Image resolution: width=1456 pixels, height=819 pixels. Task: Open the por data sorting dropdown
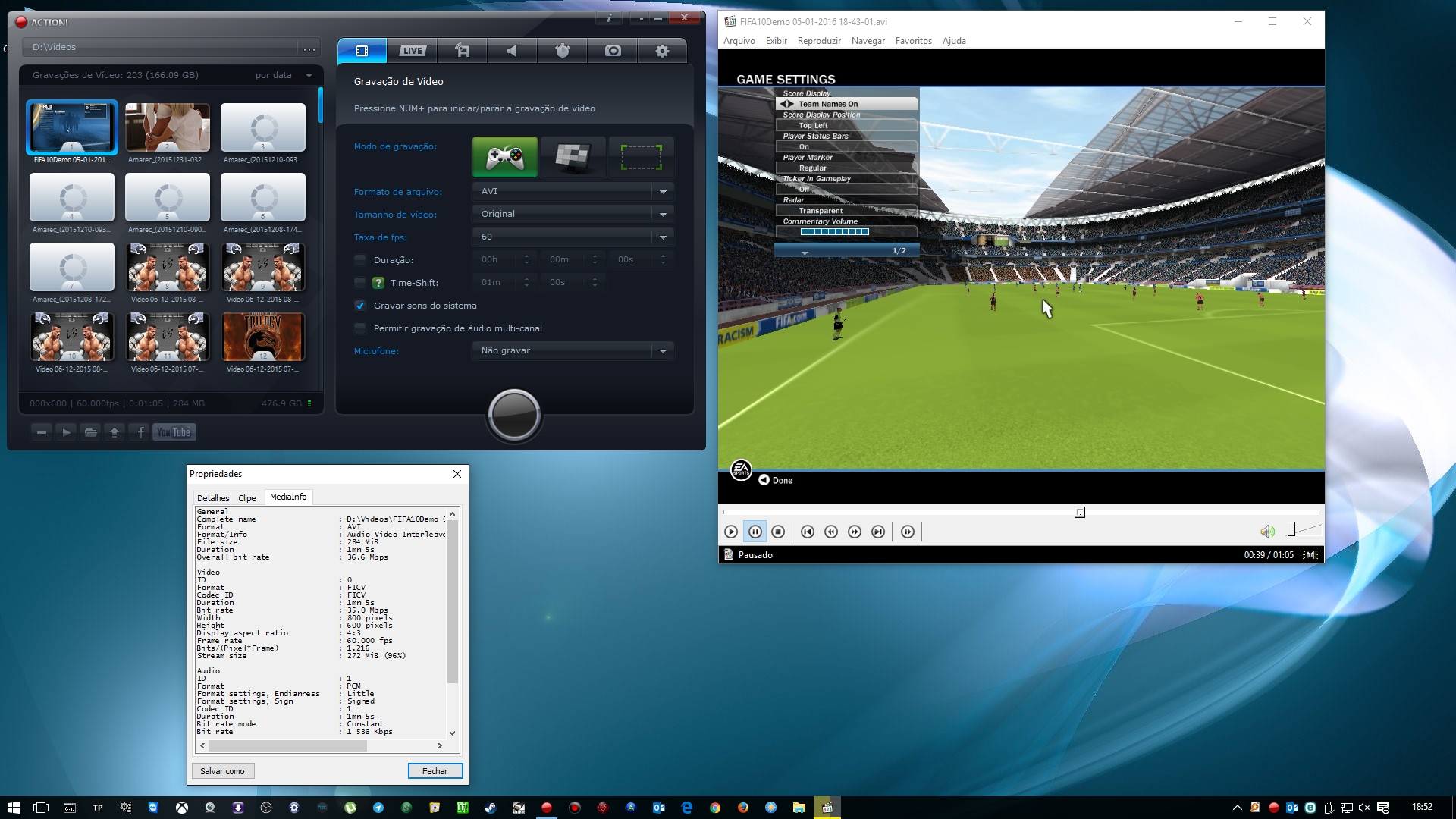[284, 75]
